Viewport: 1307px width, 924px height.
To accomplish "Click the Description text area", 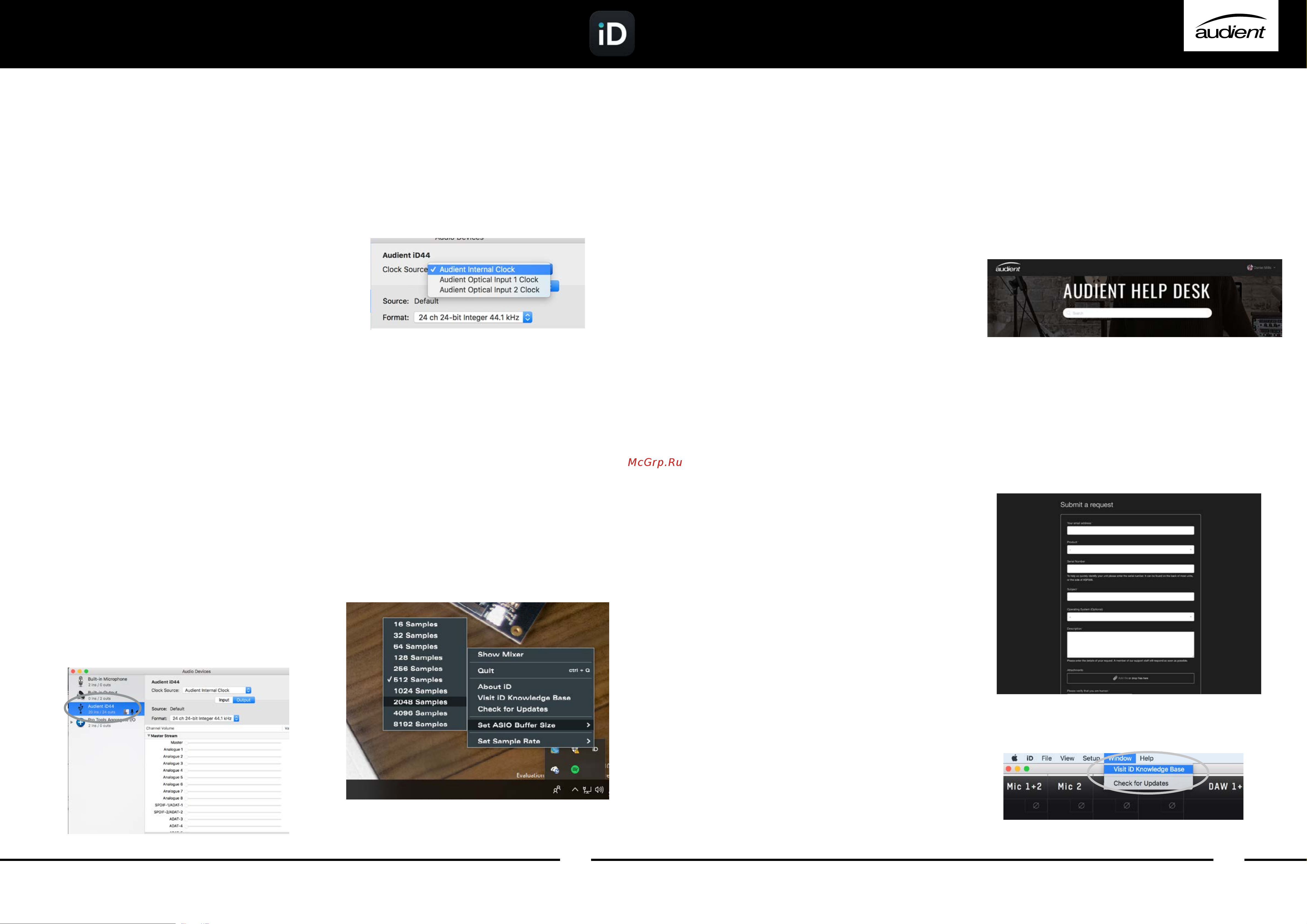I will pos(1130,645).
